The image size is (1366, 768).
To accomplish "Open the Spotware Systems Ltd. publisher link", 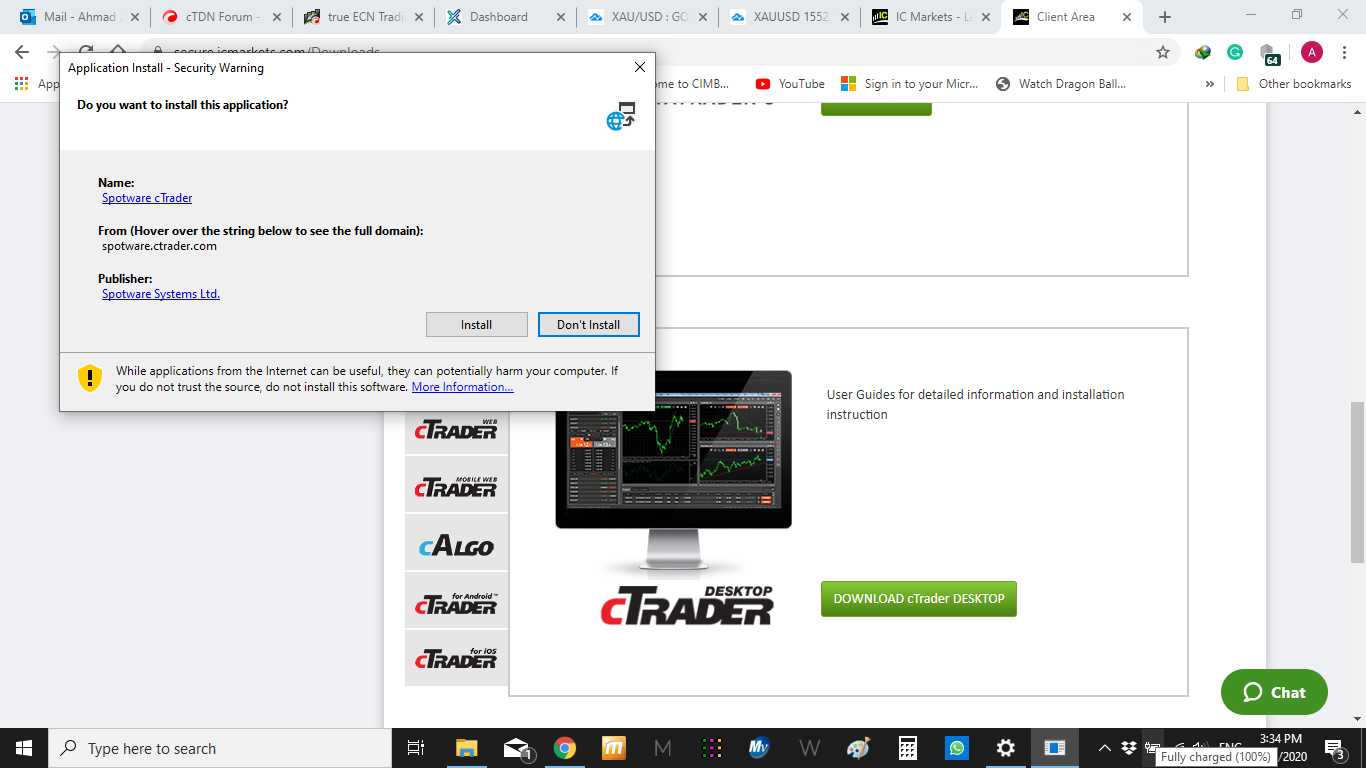I will [x=161, y=294].
